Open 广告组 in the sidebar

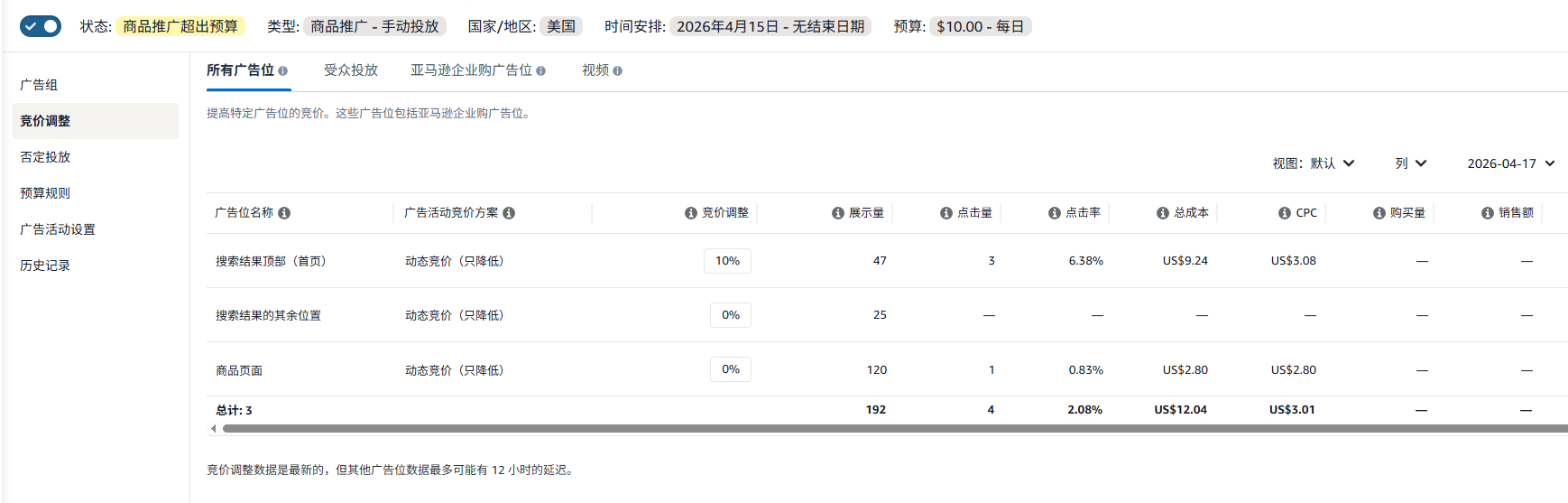[39, 85]
